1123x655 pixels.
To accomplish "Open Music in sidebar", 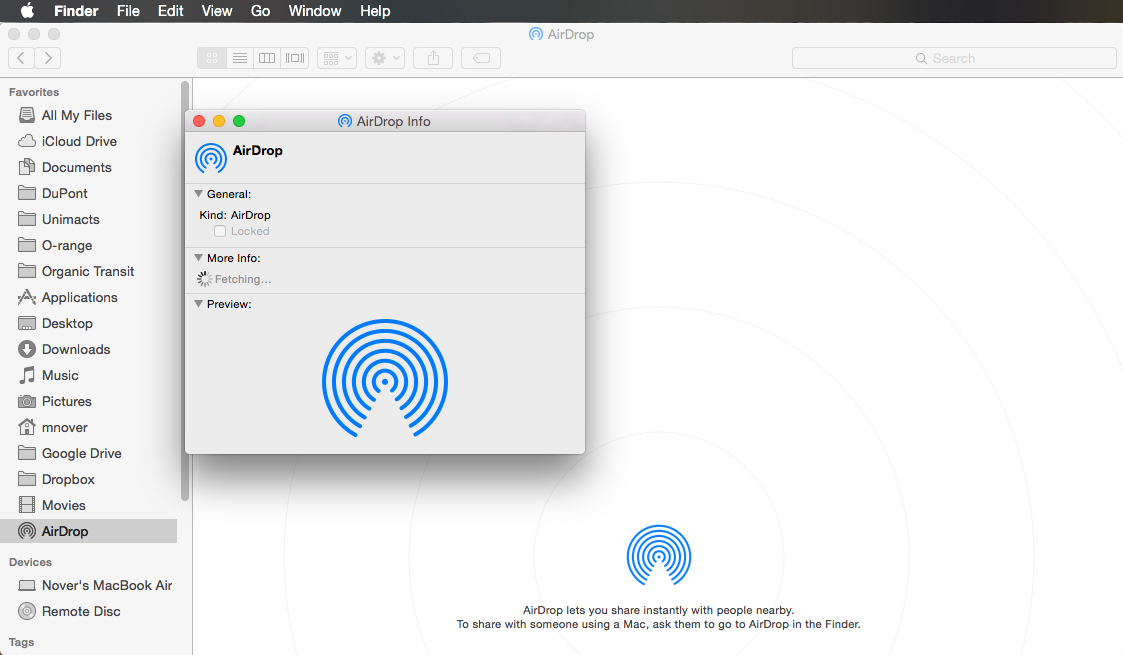I will tap(89, 375).
